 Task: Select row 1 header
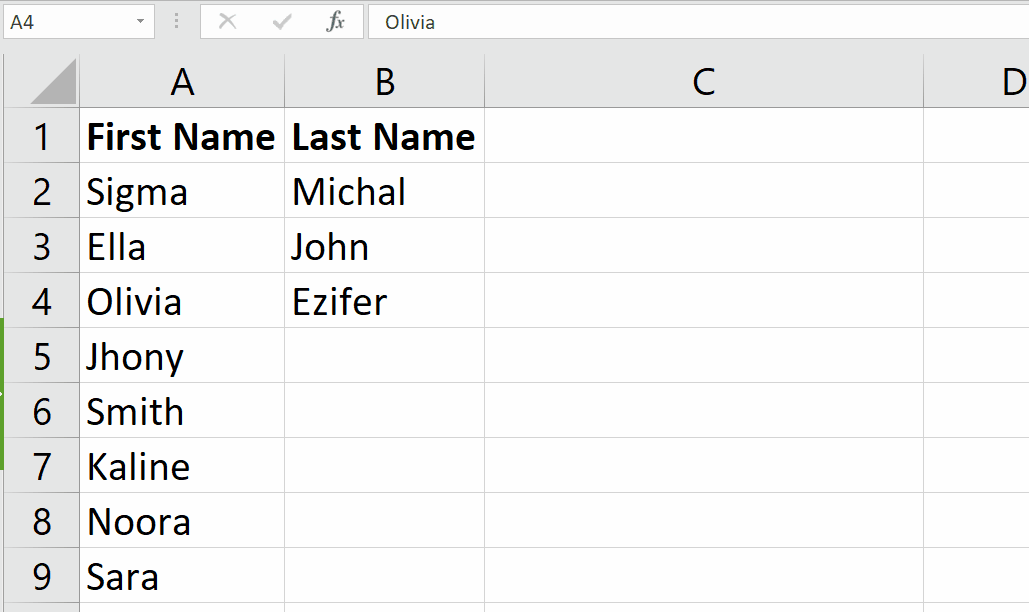[41, 137]
